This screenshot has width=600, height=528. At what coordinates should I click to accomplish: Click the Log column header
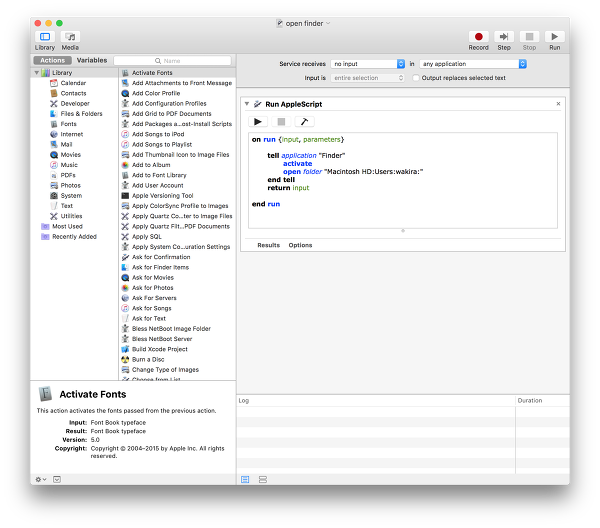[x=376, y=401]
